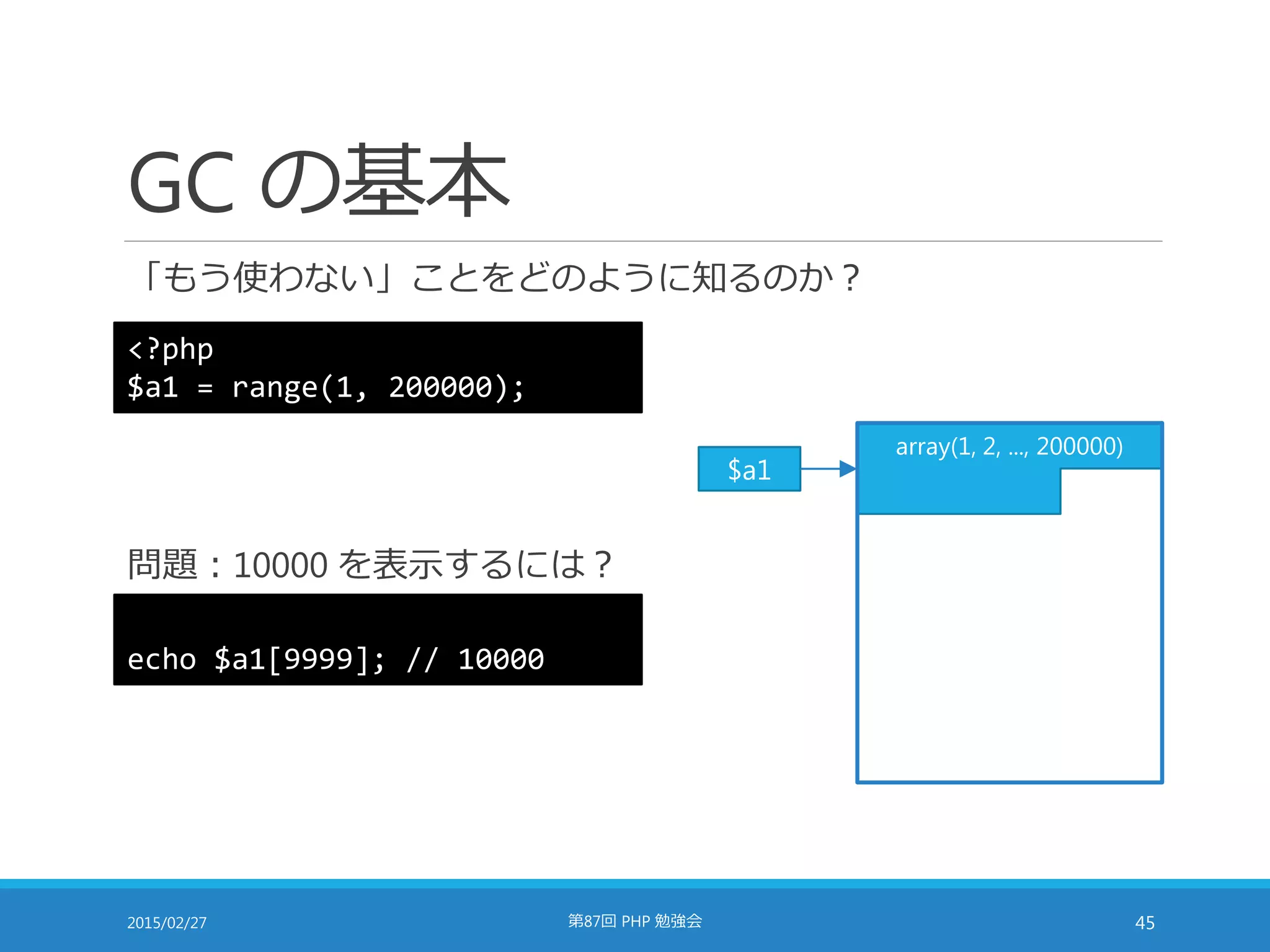Click the light-blue stripe above footer bar
Image resolution: width=1270 pixels, height=952 pixels.
tap(635, 883)
